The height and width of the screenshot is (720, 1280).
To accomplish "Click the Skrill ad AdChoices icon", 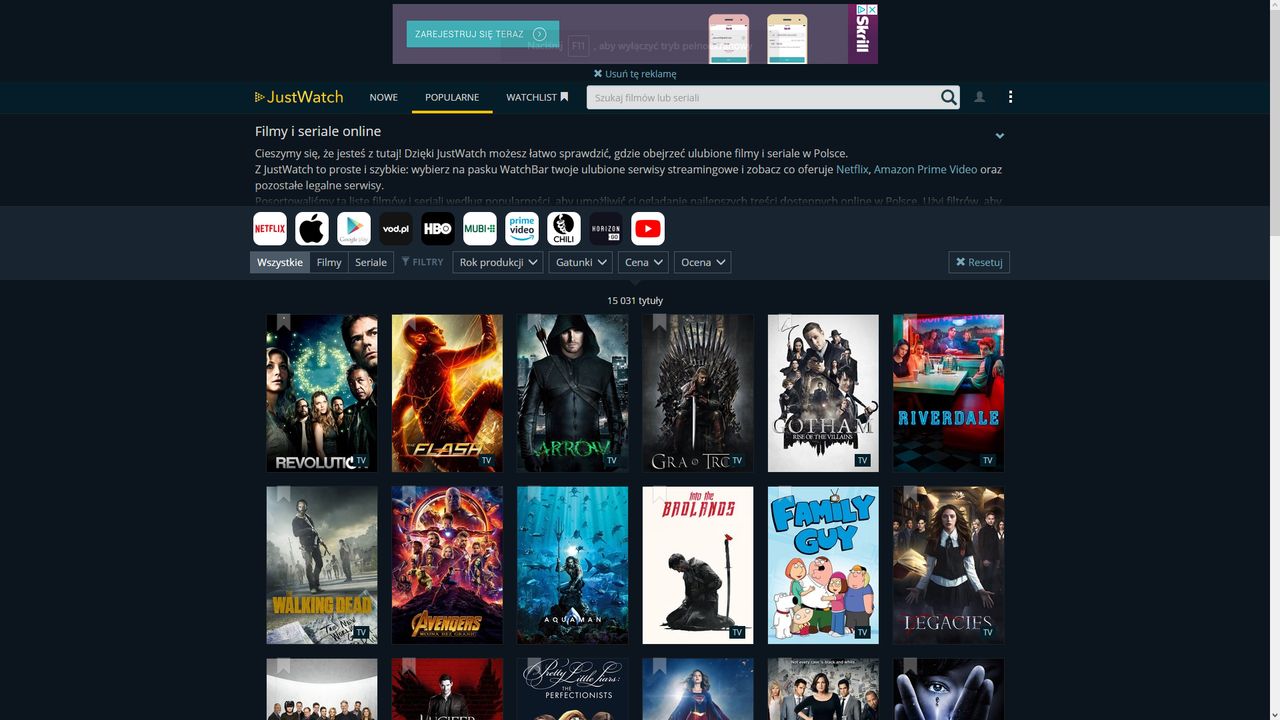I will (x=861, y=10).
